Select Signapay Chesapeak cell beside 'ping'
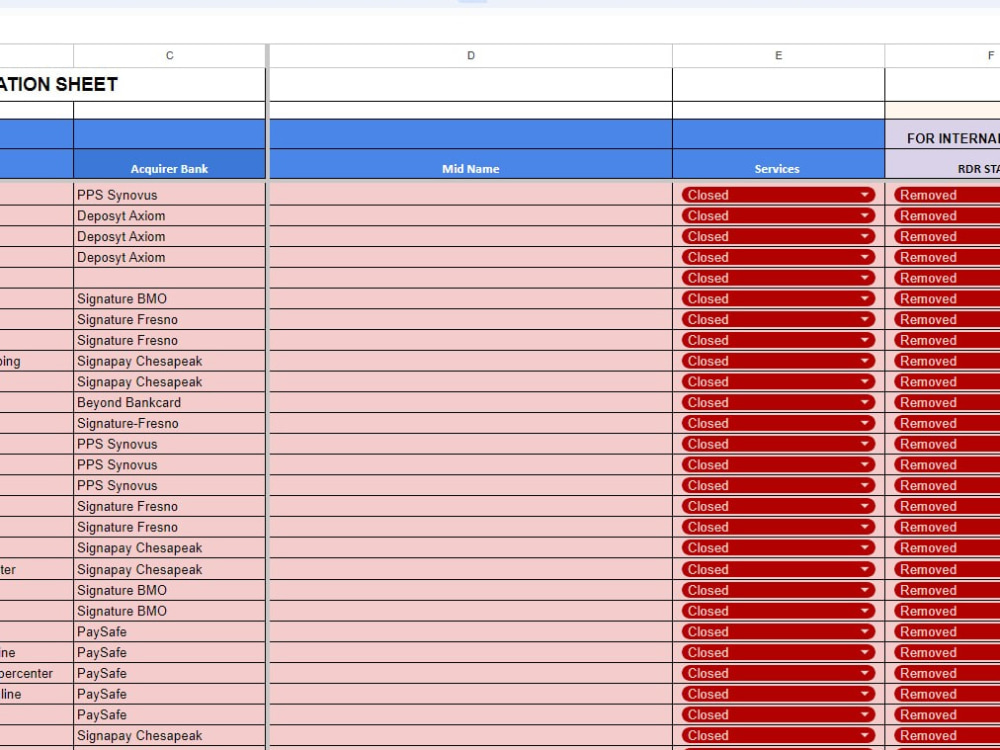The image size is (1000, 750). [x=169, y=361]
